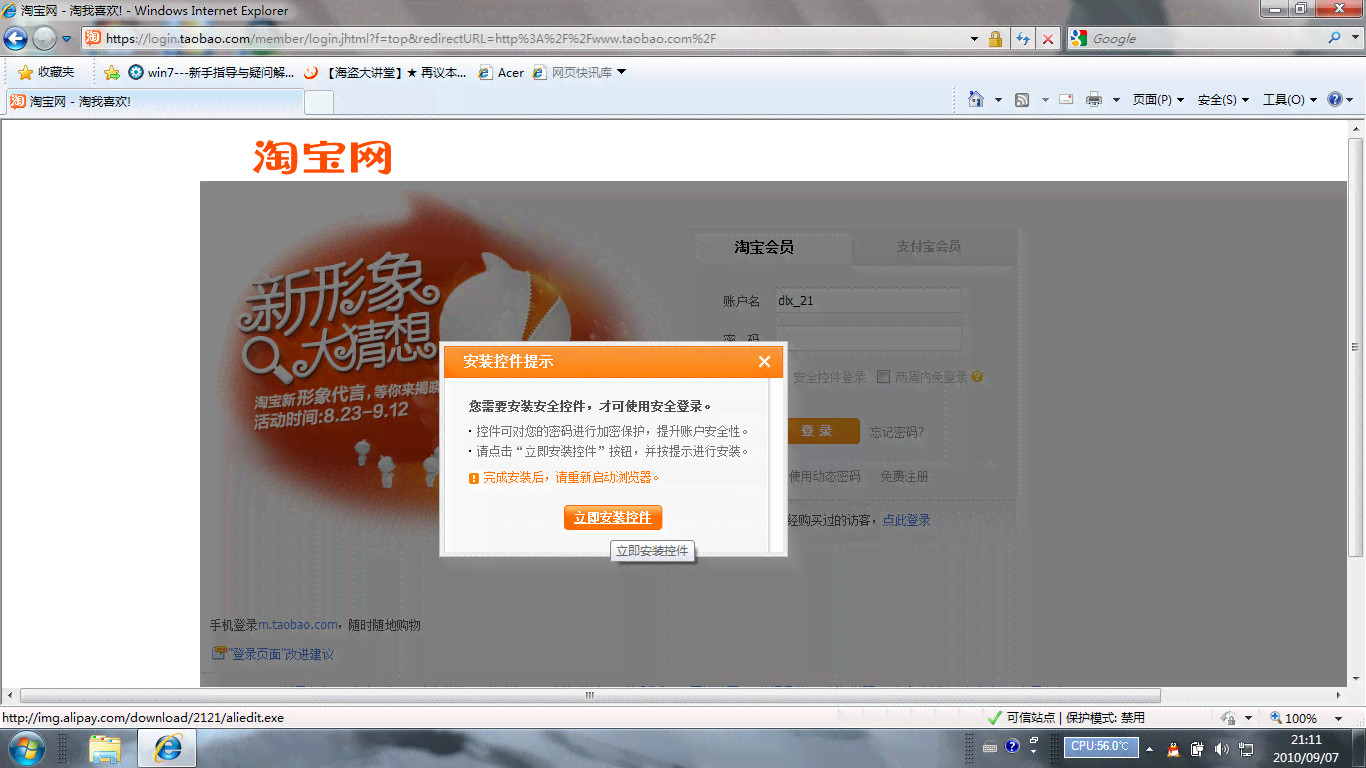Screen dimensions: 1366x768
Task: Open the 页面(P) menu
Action: click(1158, 100)
